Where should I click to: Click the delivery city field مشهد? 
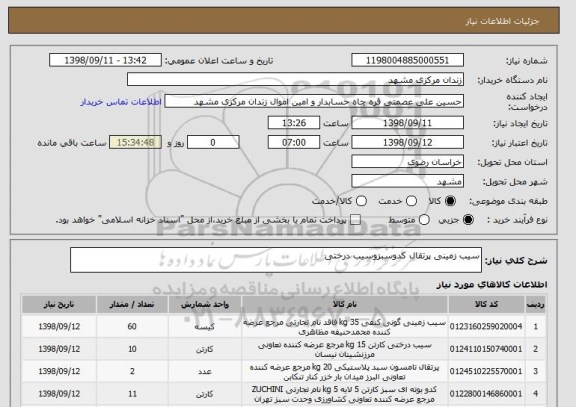point(407,181)
